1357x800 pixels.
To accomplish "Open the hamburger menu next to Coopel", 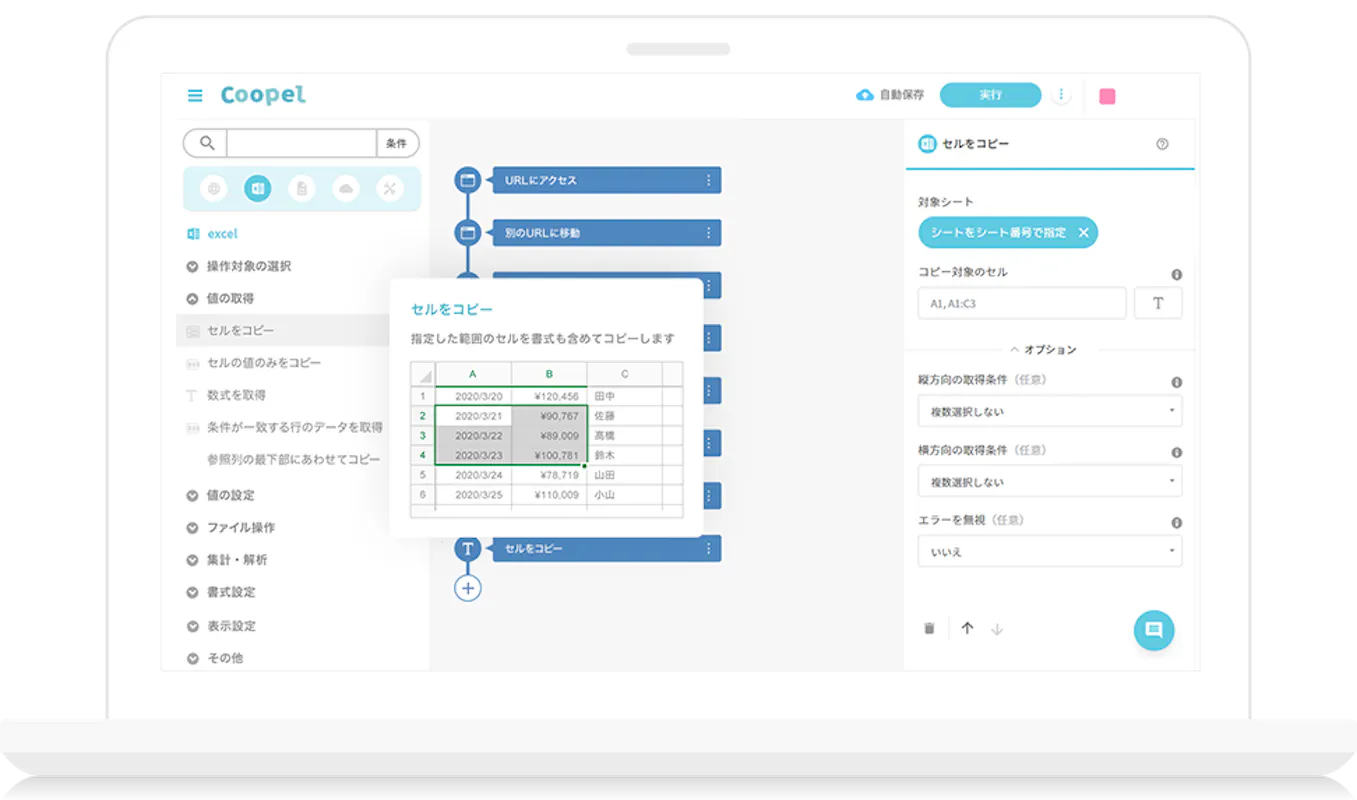I will point(195,96).
